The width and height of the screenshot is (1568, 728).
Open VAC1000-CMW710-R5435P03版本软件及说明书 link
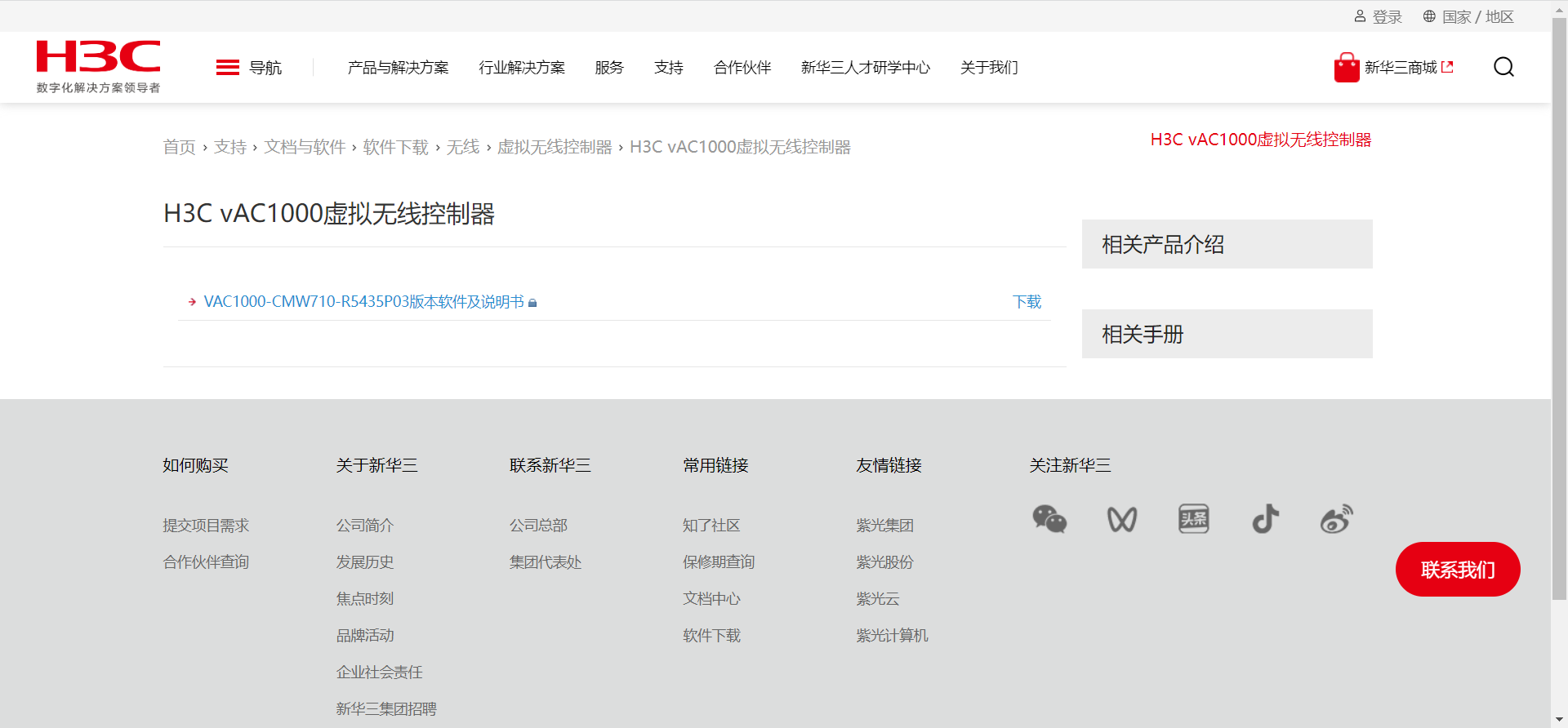[x=364, y=302]
